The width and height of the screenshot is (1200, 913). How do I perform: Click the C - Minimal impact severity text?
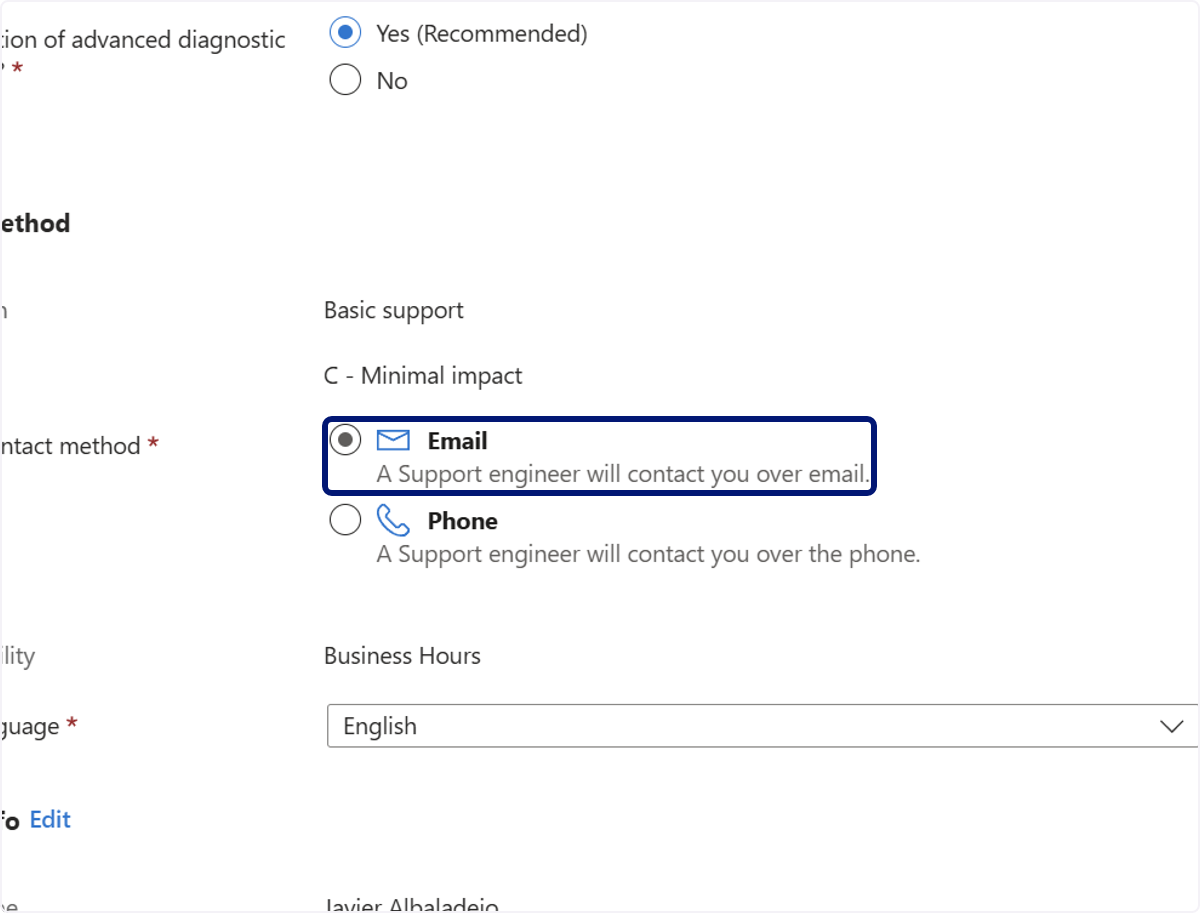click(x=423, y=376)
